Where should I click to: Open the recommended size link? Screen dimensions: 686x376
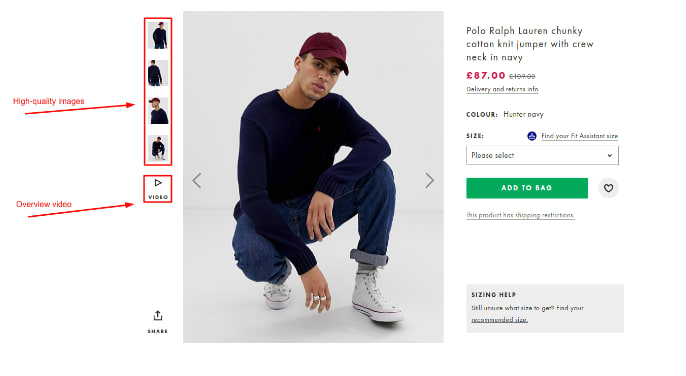point(499,320)
